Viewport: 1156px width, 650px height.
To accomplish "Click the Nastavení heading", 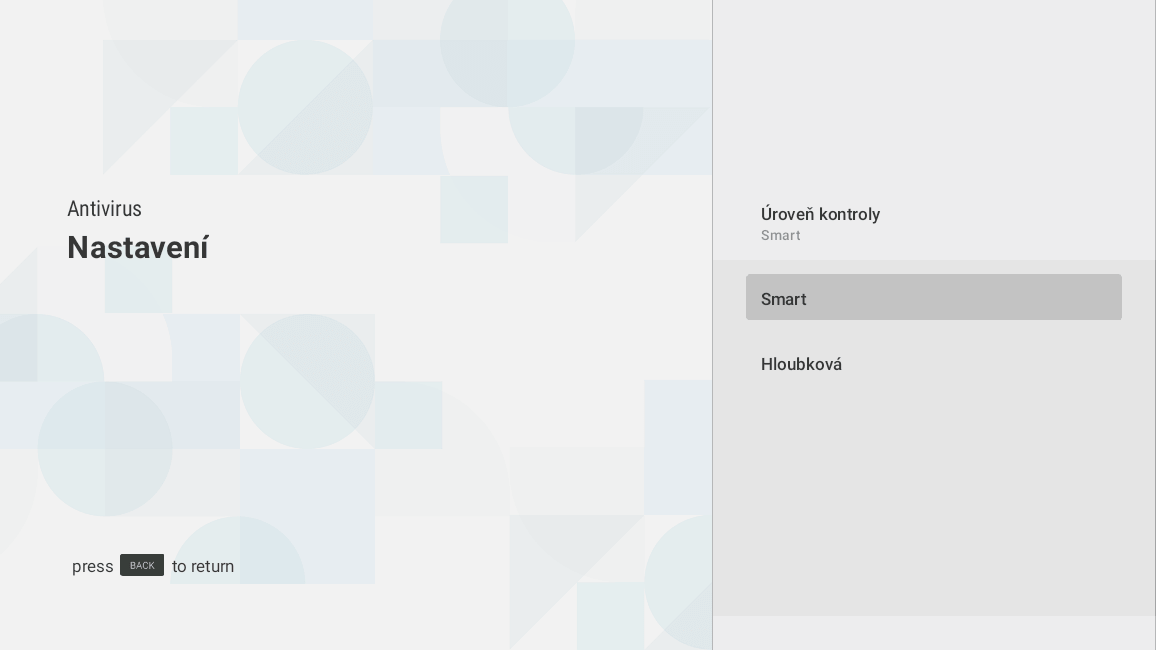I will point(137,247).
